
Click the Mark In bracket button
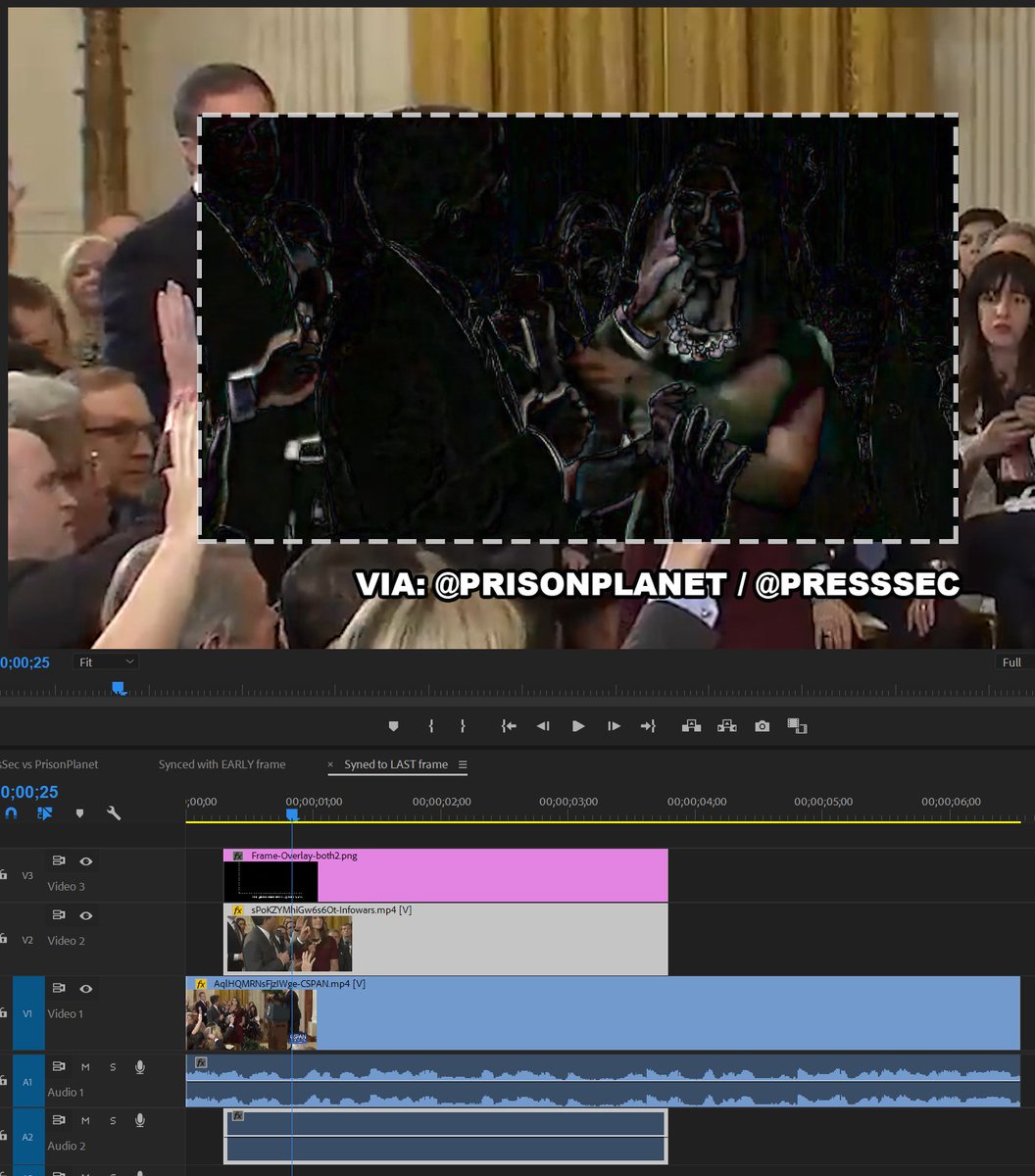[431, 726]
